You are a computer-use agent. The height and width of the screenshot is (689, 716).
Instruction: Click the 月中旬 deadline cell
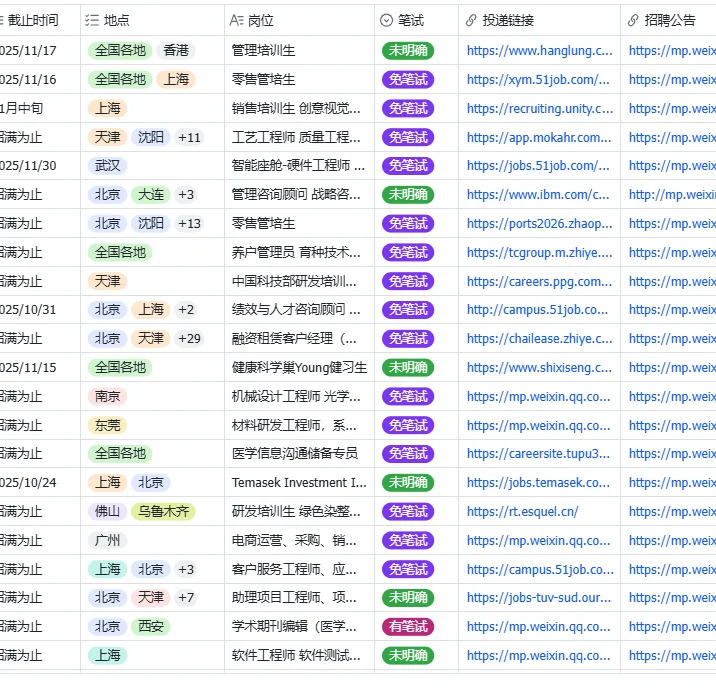[x=39, y=108]
